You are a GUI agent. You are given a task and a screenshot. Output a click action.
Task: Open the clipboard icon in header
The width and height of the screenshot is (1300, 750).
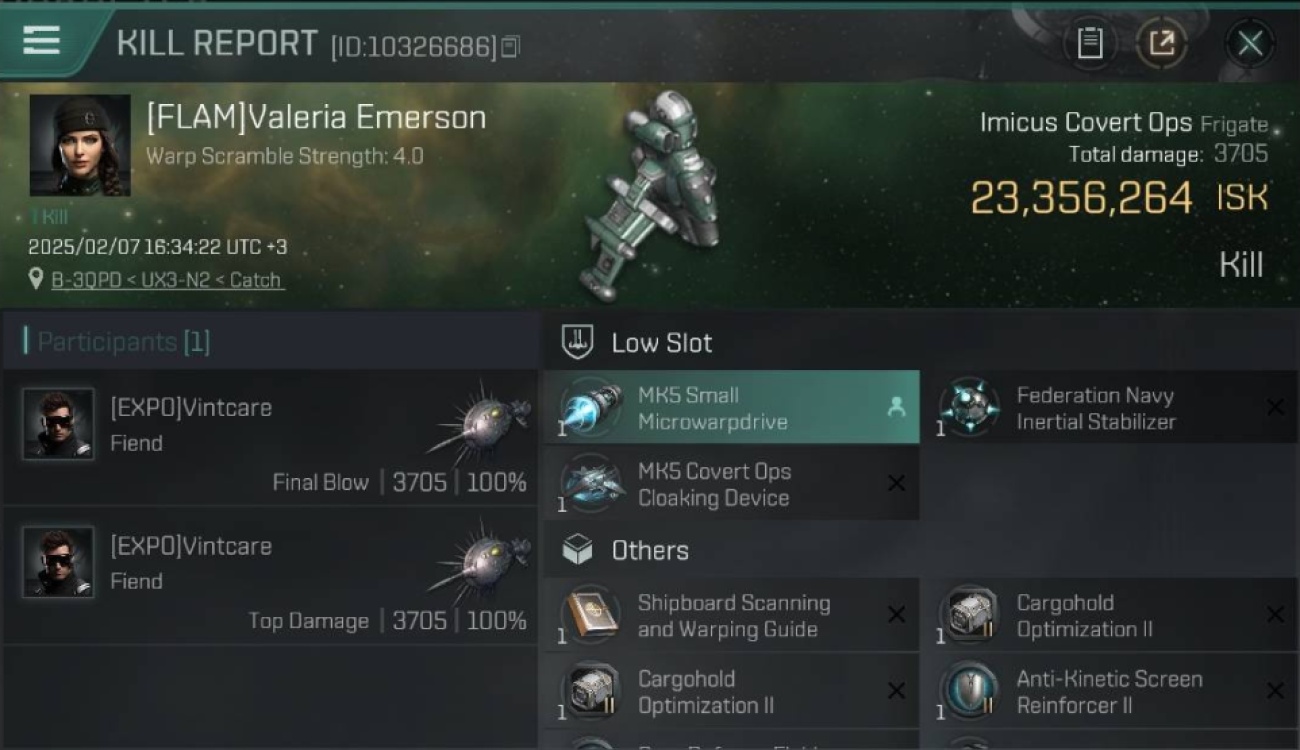pos(1089,43)
